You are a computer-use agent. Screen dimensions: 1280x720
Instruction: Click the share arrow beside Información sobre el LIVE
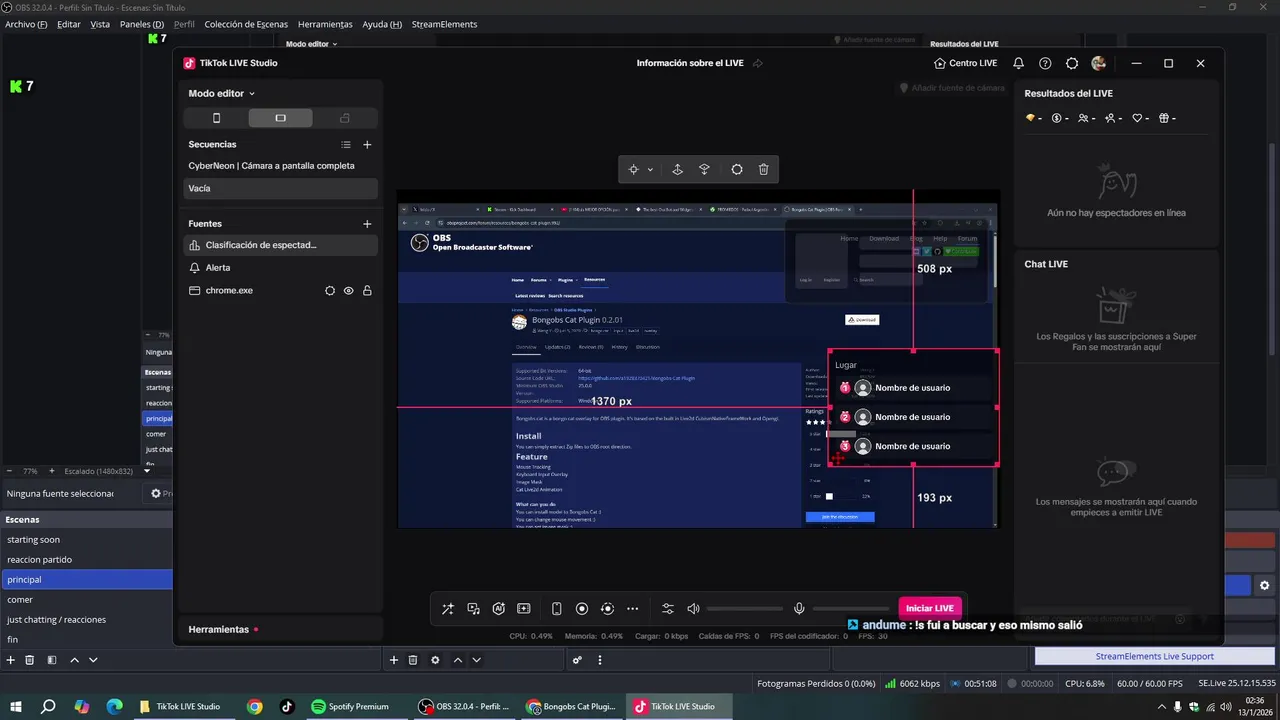[758, 63]
